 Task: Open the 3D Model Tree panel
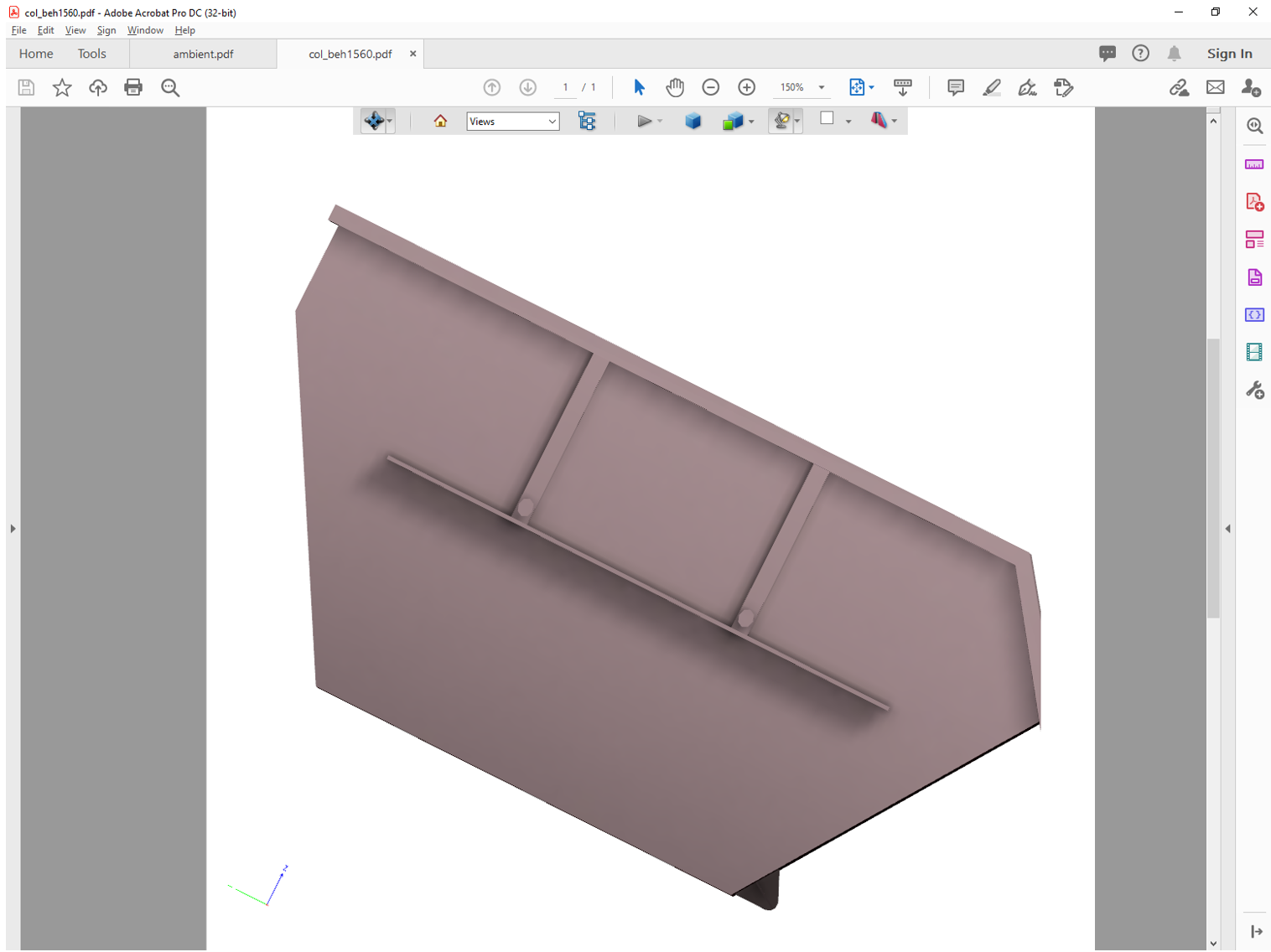[587, 121]
